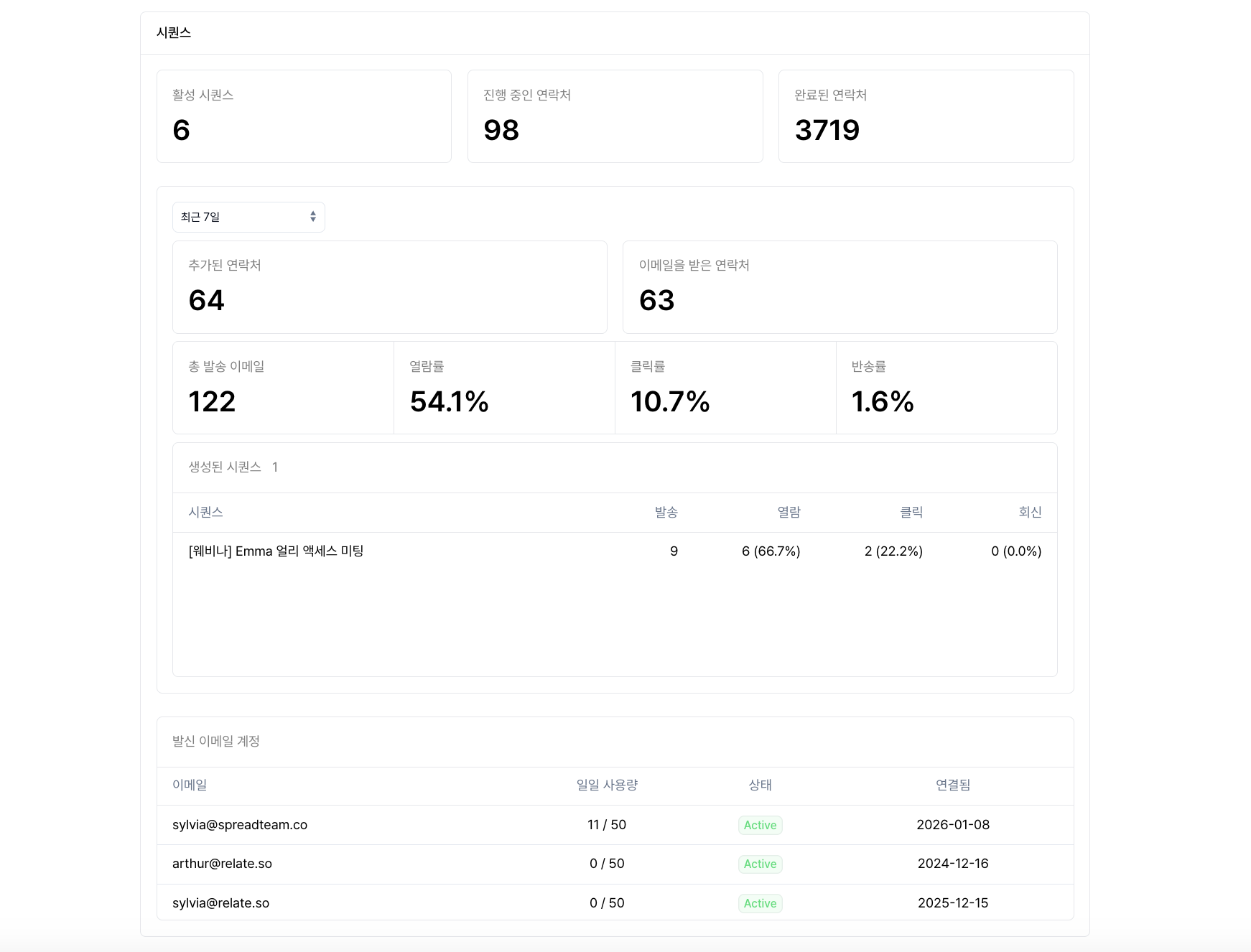This screenshot has height=952, width=1251.
Task: Open the 최근 7일 date range dropdown
Action: (248, 216)
